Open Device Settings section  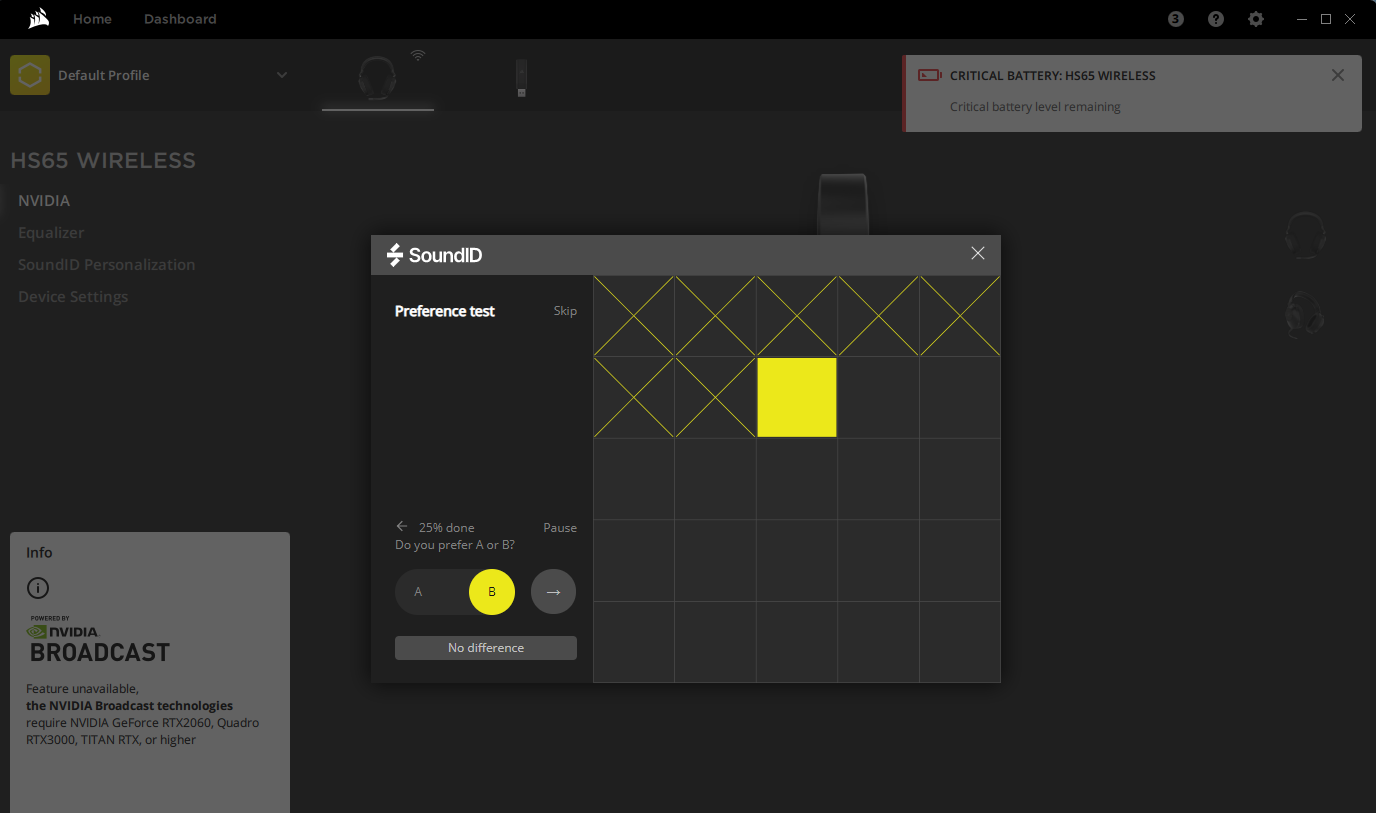click(73, 297)
